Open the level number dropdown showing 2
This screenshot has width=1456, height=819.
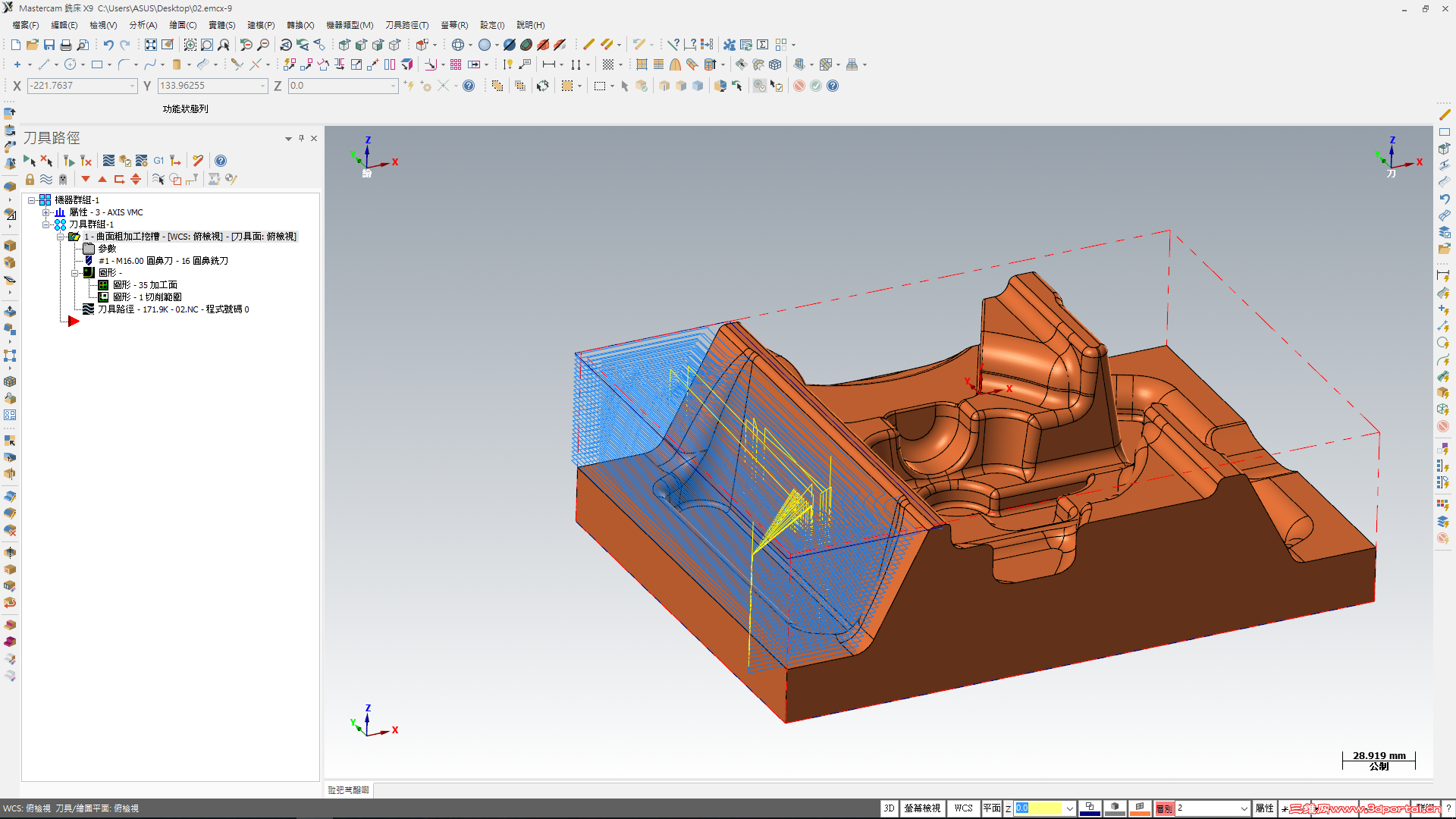[1244, 808]
